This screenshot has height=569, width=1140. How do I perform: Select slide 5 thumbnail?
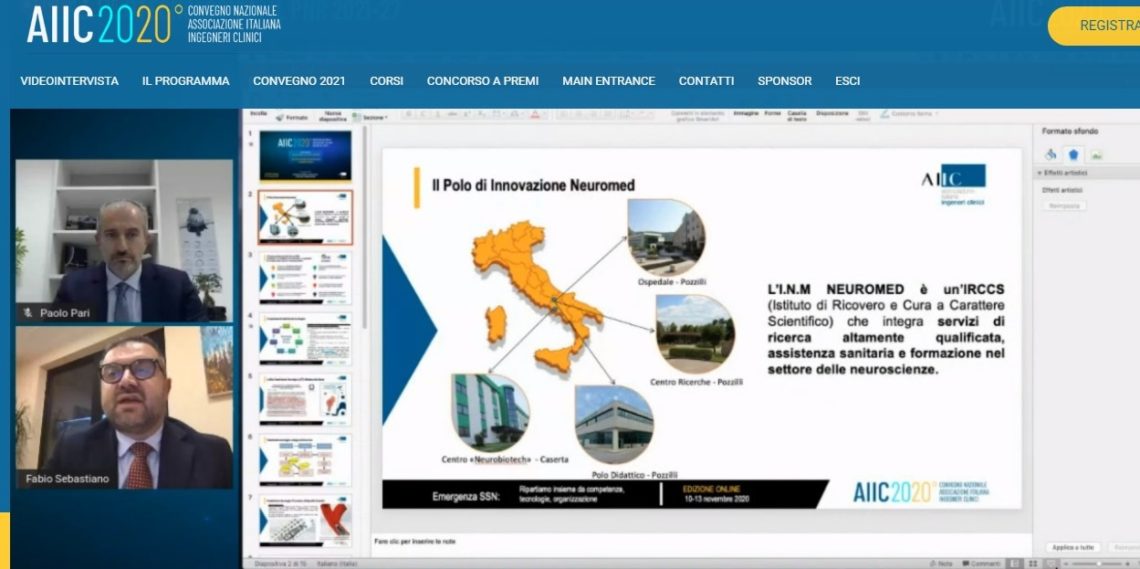(305, 400)
